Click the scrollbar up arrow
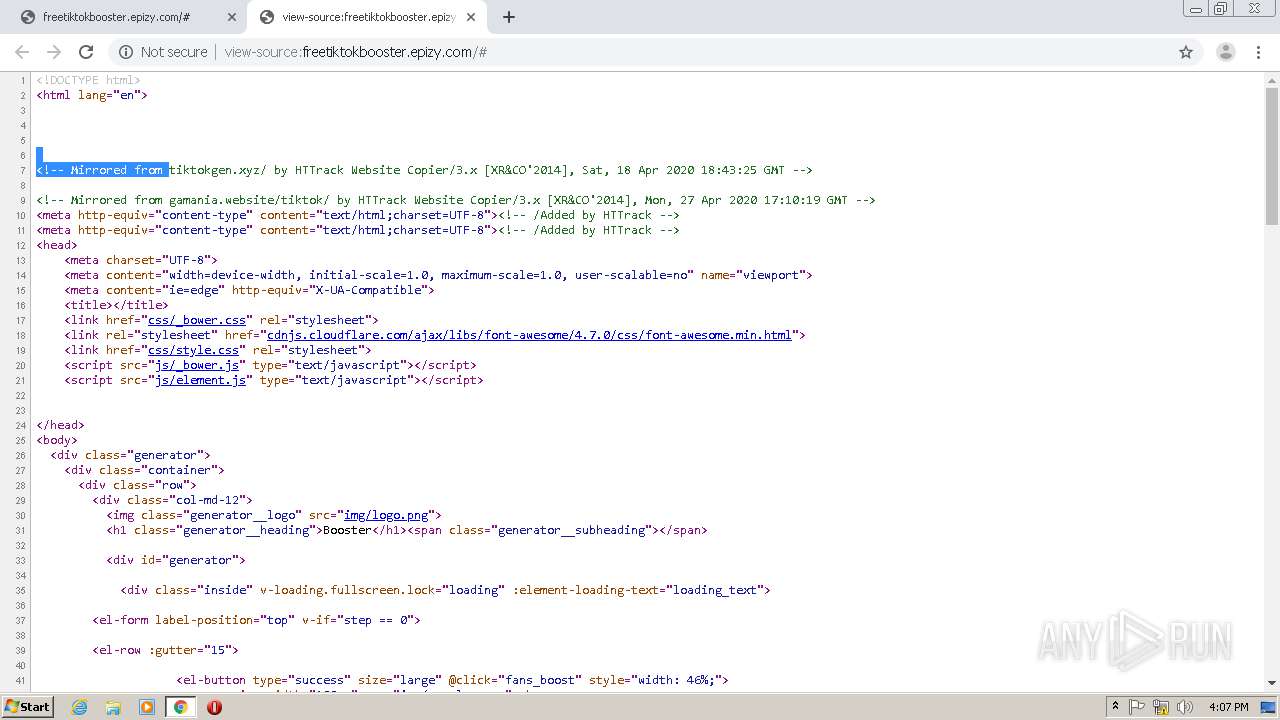Image resolution: width=1280 pixels, height=720 pixels. (1272, 79)
